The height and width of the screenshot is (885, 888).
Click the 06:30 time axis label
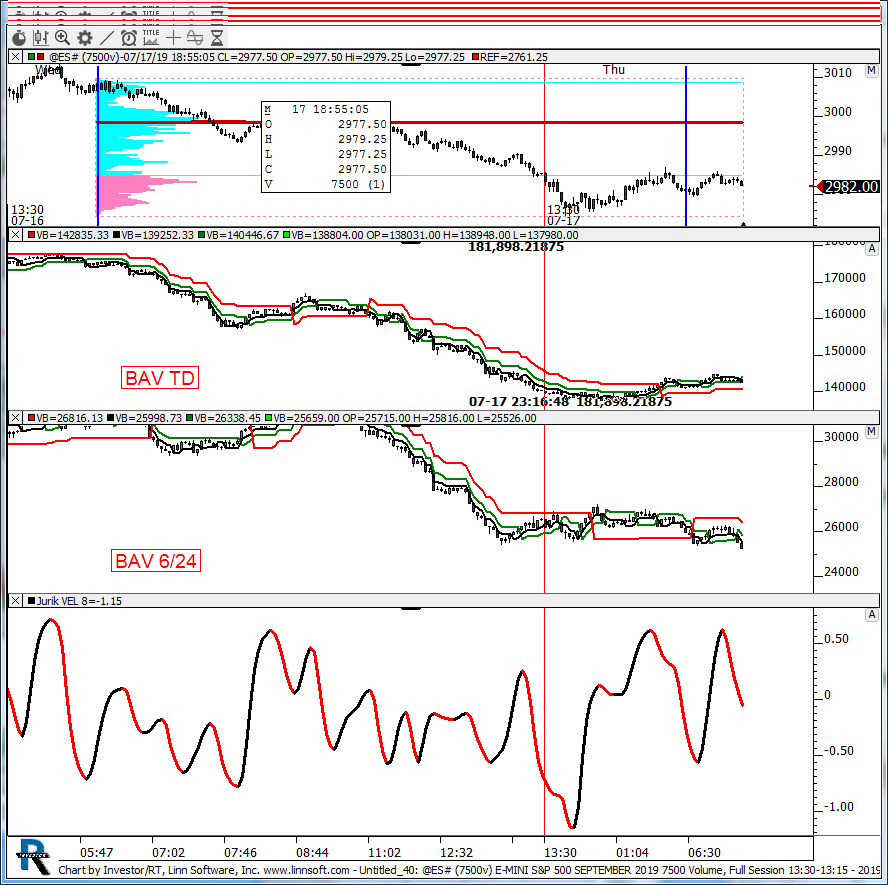pyautogui.click(x=705, y=852)
